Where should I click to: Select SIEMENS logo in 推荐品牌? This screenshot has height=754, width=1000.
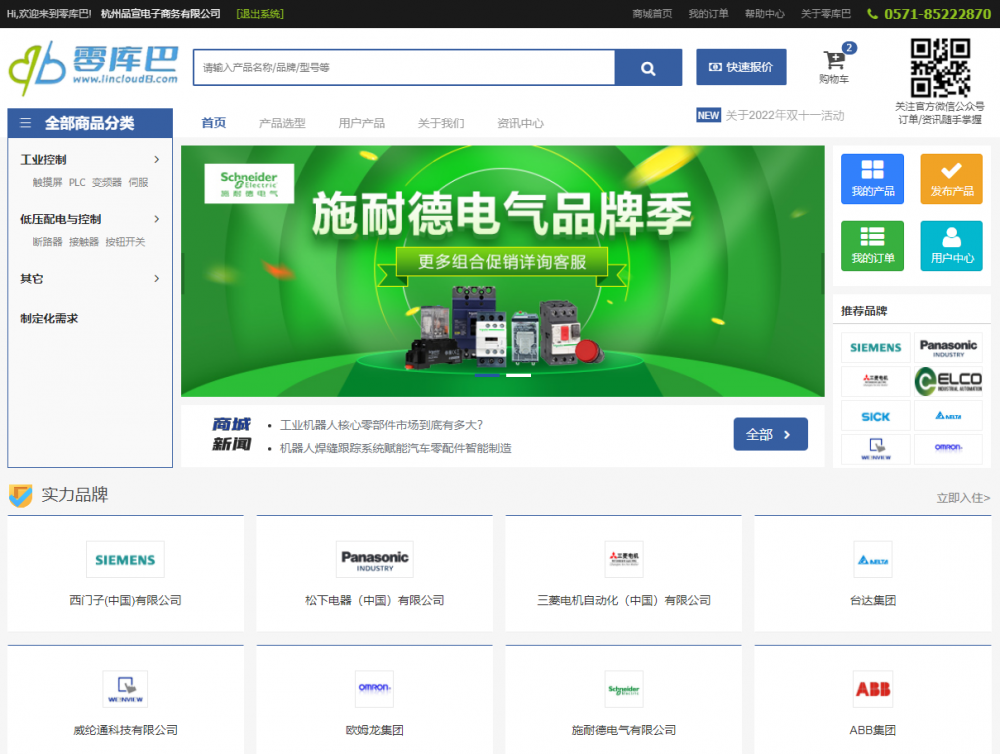click(875, 348)
